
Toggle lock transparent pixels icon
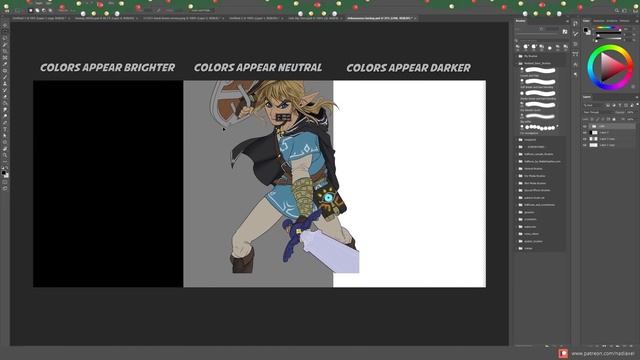592,119
